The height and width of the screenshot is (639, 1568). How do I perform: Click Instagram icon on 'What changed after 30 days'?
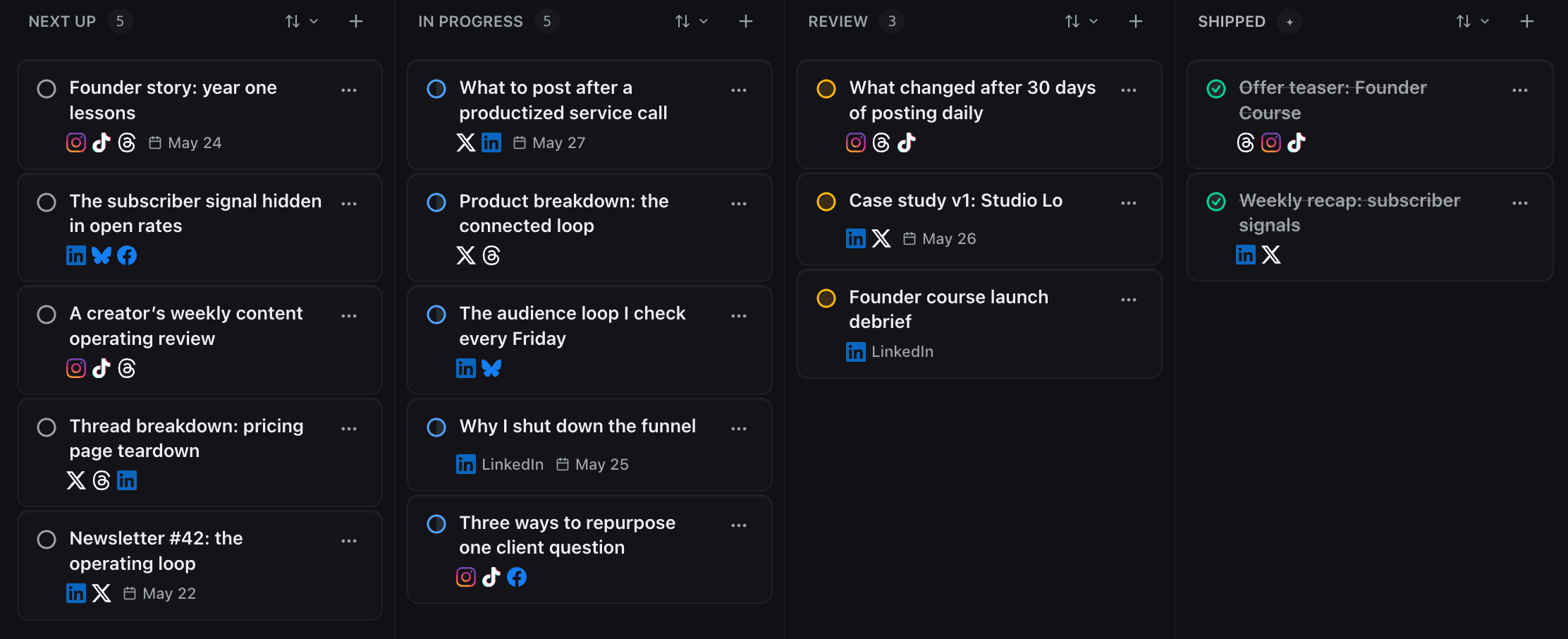pos(856,142)
